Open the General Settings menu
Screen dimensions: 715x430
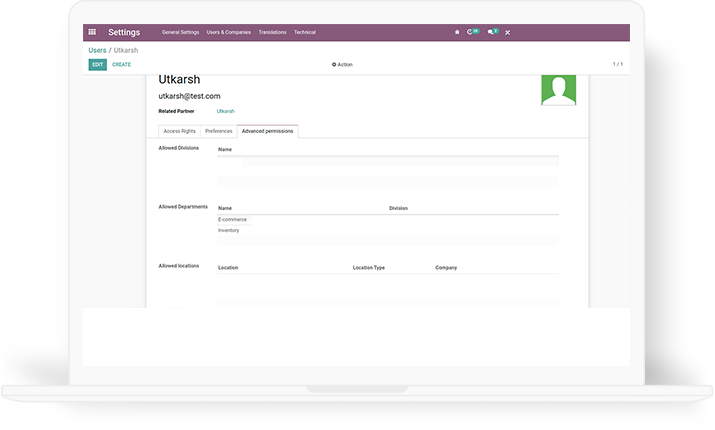pyautogui.click(x=181, y=32)
